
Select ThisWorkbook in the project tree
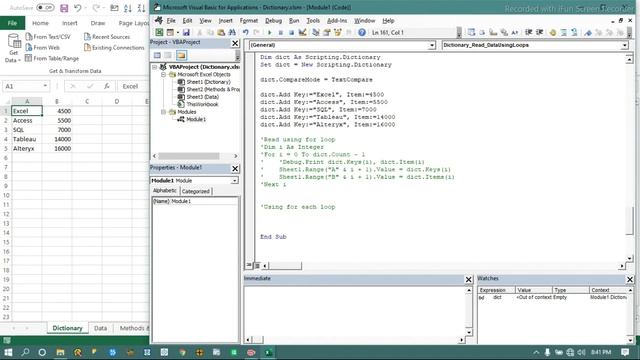point(202,104)
